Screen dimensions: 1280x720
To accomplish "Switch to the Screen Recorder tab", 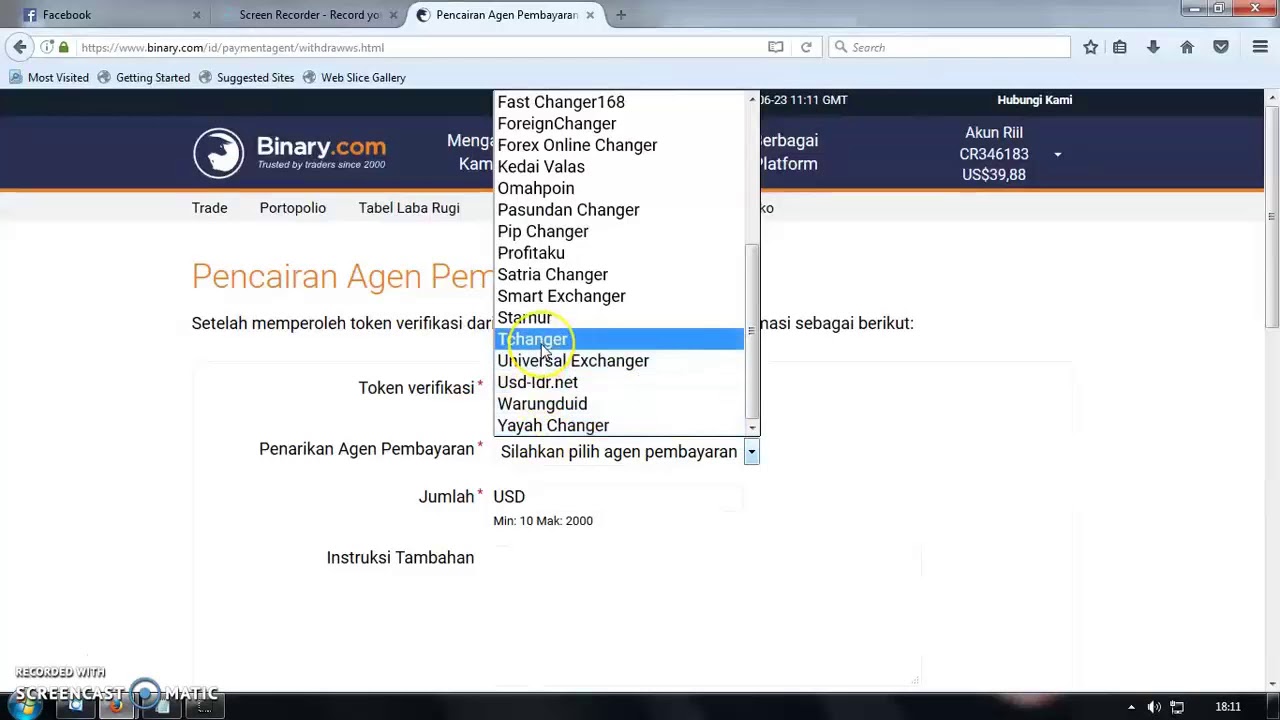I will [x=309, y=15].
